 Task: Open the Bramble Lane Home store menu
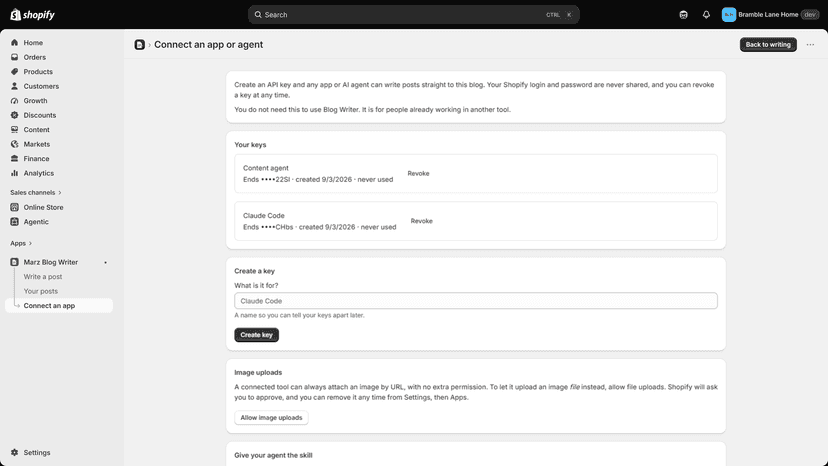[x=770, y=15]
